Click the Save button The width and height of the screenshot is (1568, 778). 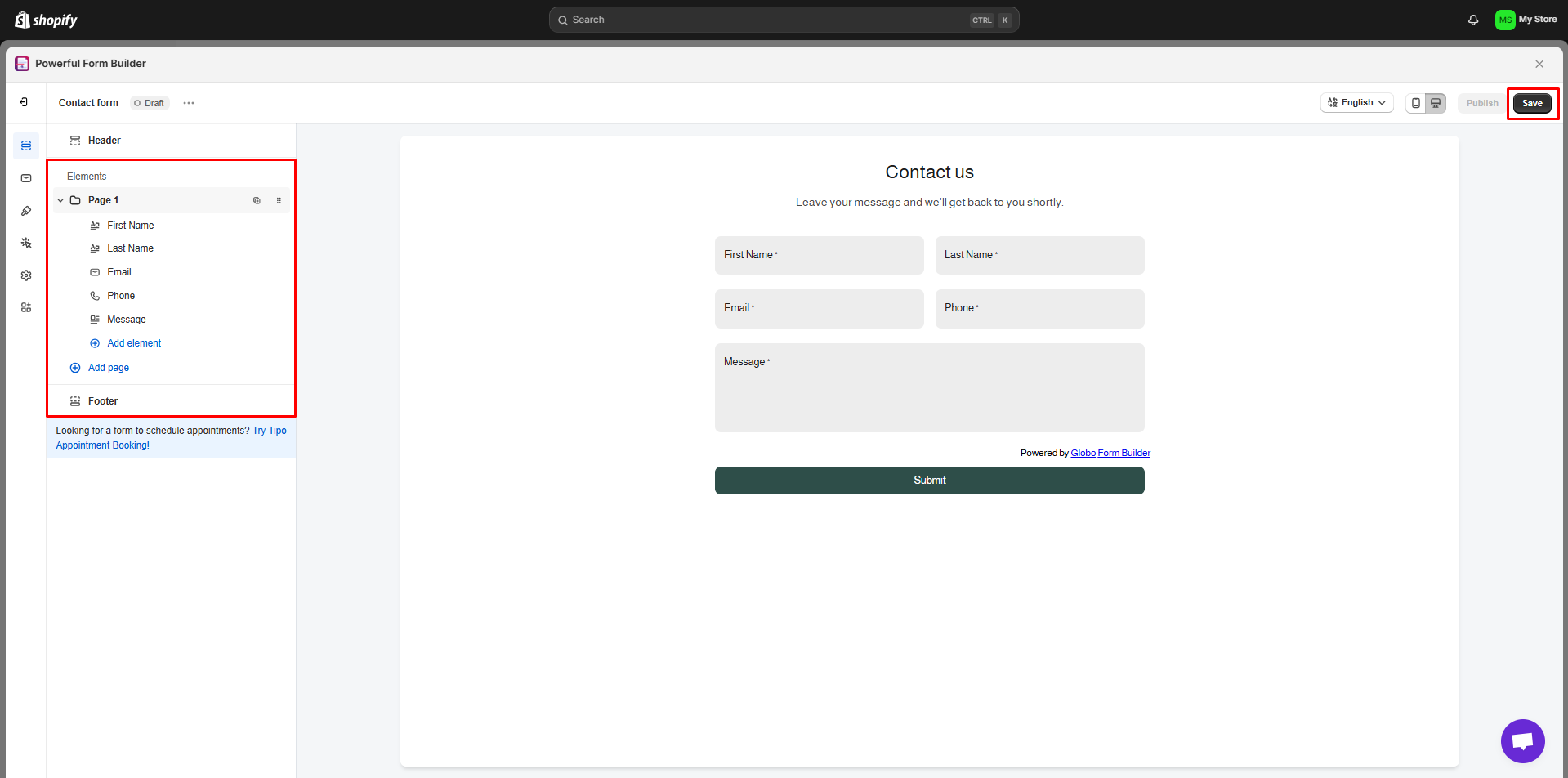[x=1532, y=103]
